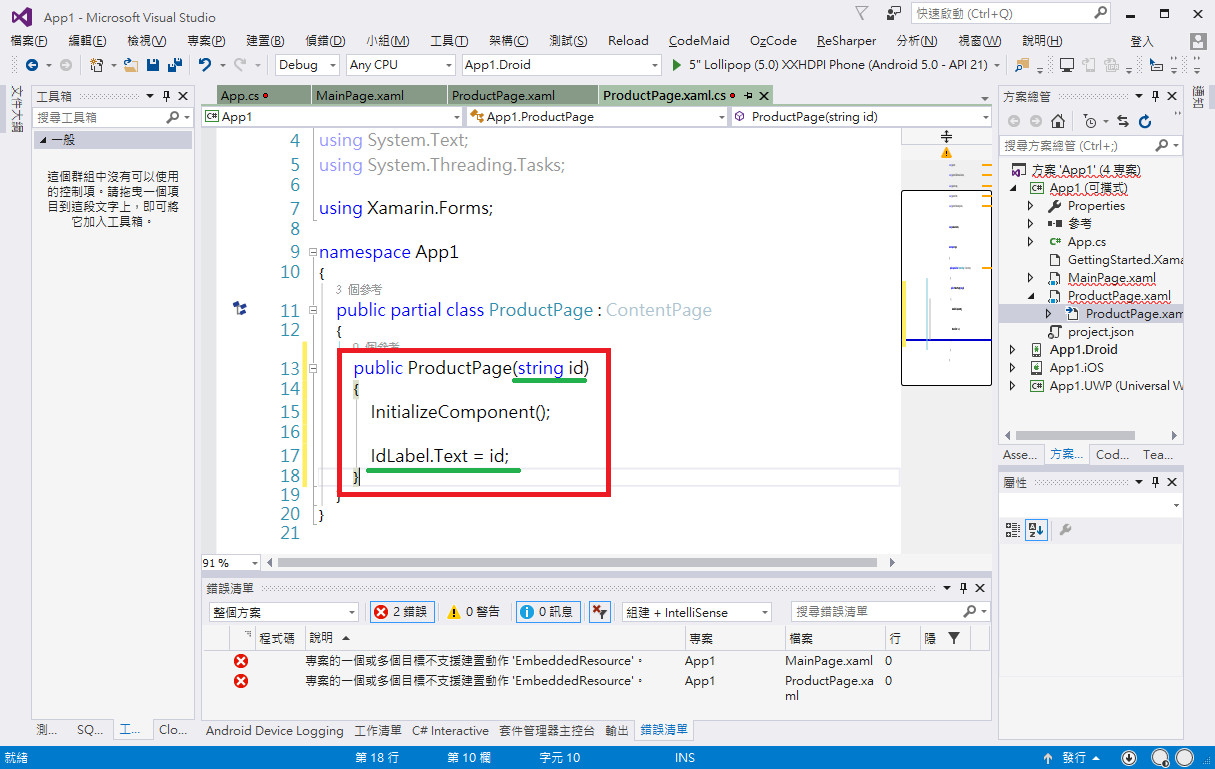Click the split editor icon above scrollbar
1215x769 pixels.
coord(946,136)
